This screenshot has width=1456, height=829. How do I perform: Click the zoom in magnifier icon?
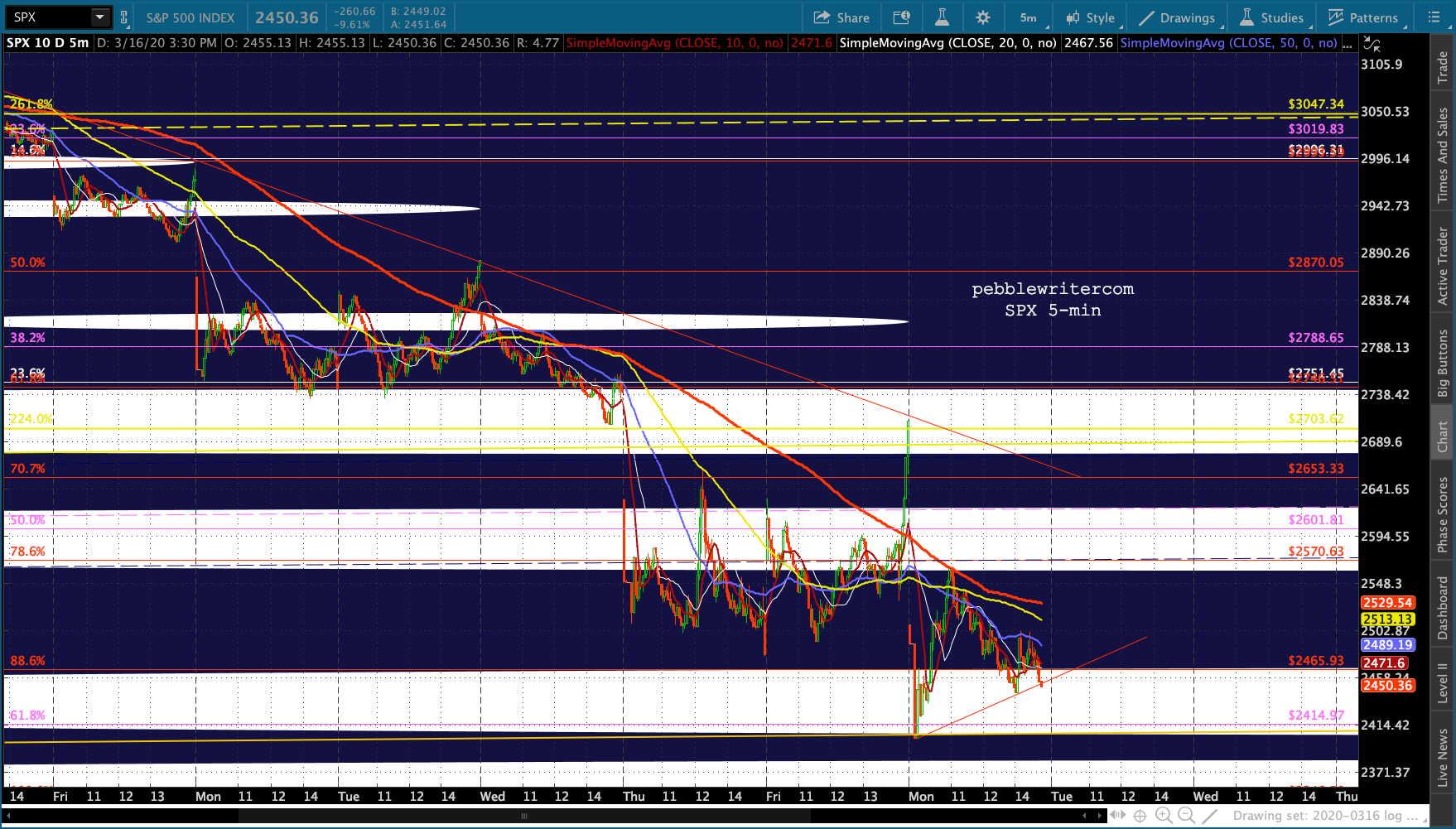pyautogui.click(x=1164, y=816)
